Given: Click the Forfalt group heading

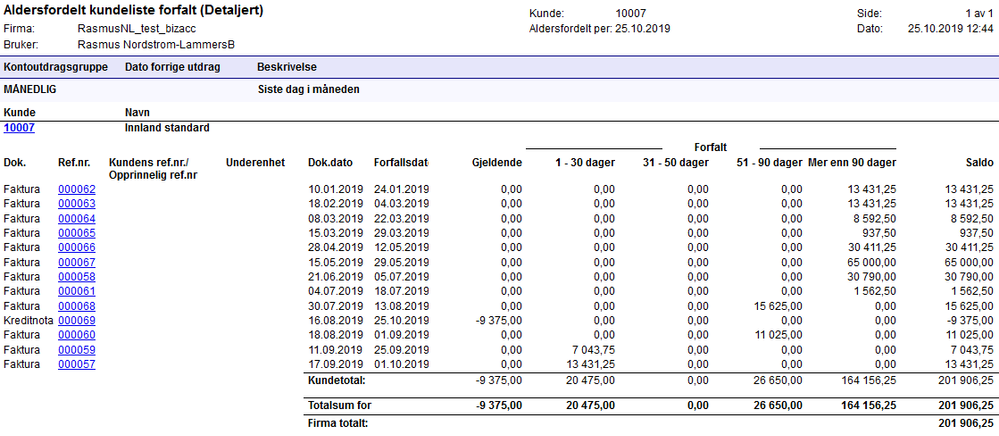Looking at the screenshot, I should click(711, 147).
